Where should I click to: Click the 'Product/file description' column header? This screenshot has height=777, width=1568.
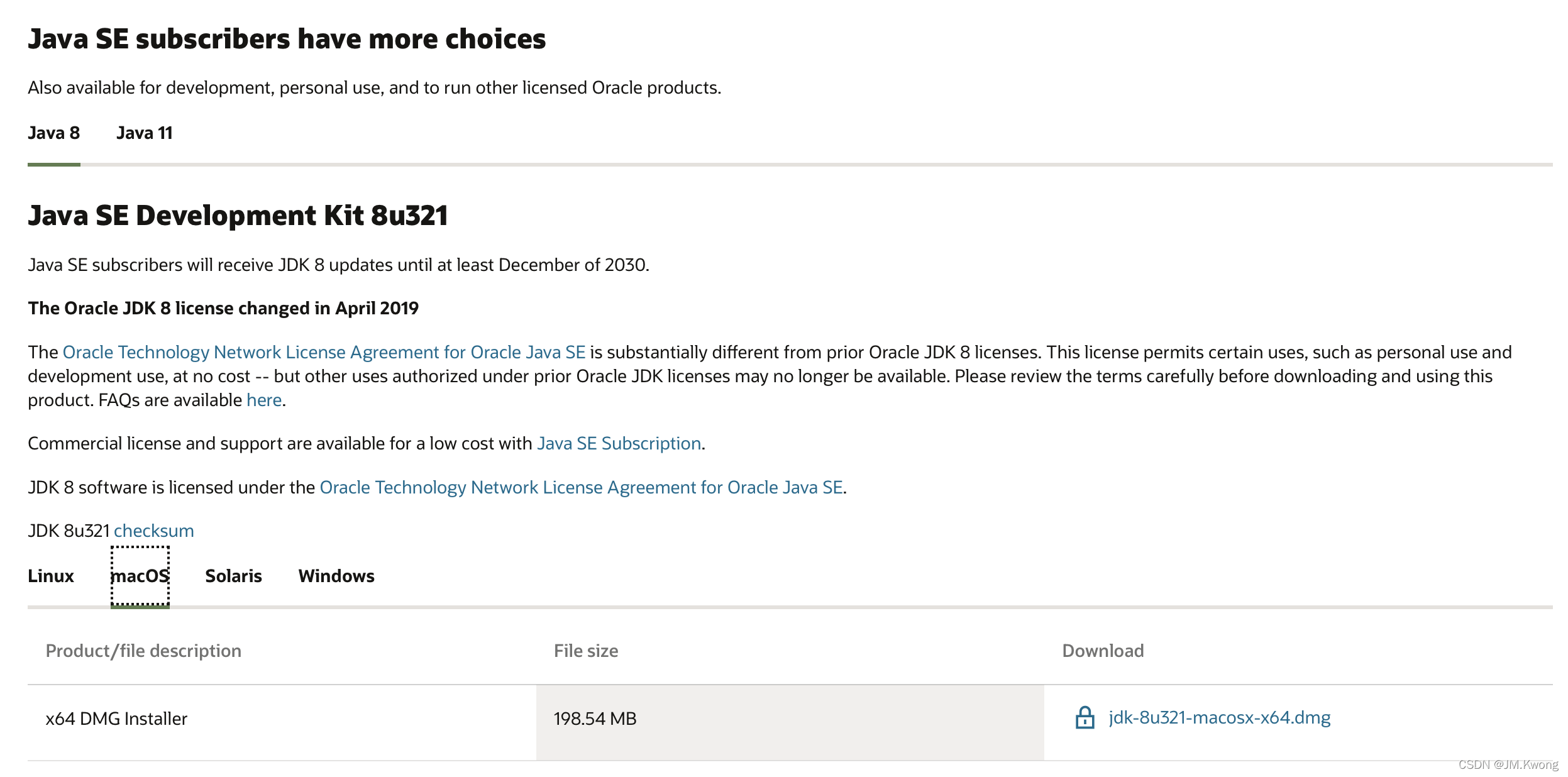143,651
